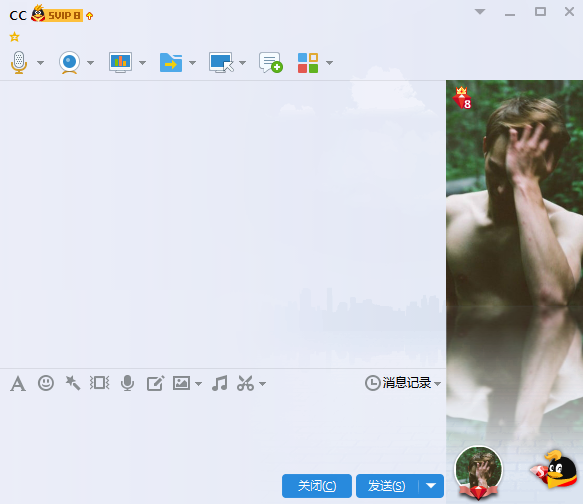Expand screenshot options dropdown arrow
The width and height of the screenshot is (583, 504).
click(262, 384)
